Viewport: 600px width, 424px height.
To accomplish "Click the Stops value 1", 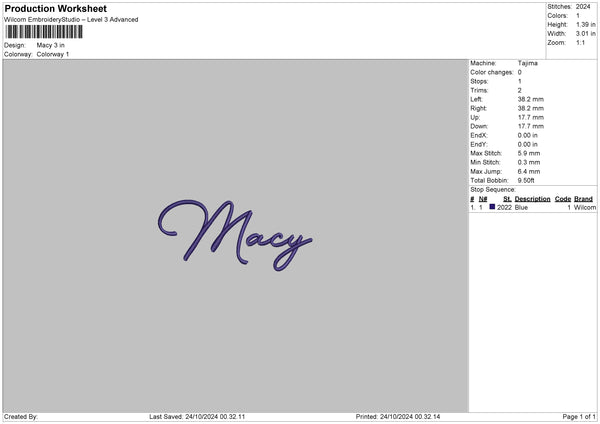I will coord(520,81).
